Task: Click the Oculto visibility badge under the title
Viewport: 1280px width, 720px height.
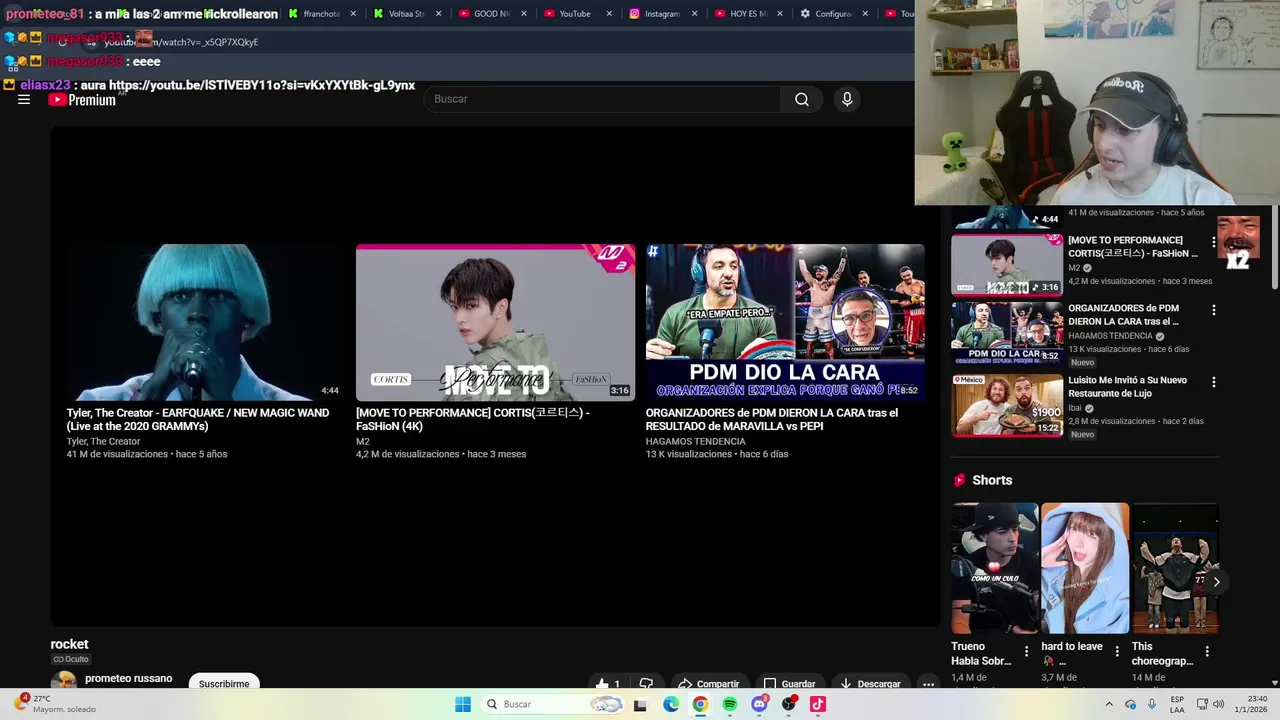Action: click(x=71, y=659)
